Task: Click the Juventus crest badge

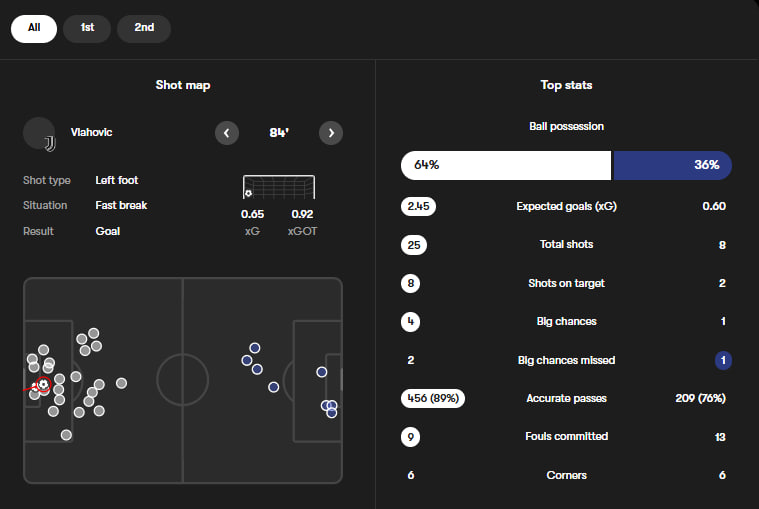Action: point(50,144)
